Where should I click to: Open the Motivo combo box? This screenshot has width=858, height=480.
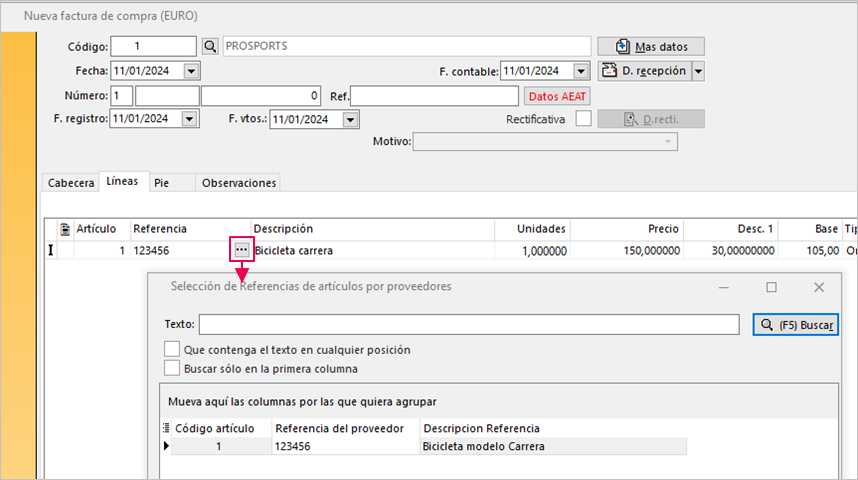(545, 142)
